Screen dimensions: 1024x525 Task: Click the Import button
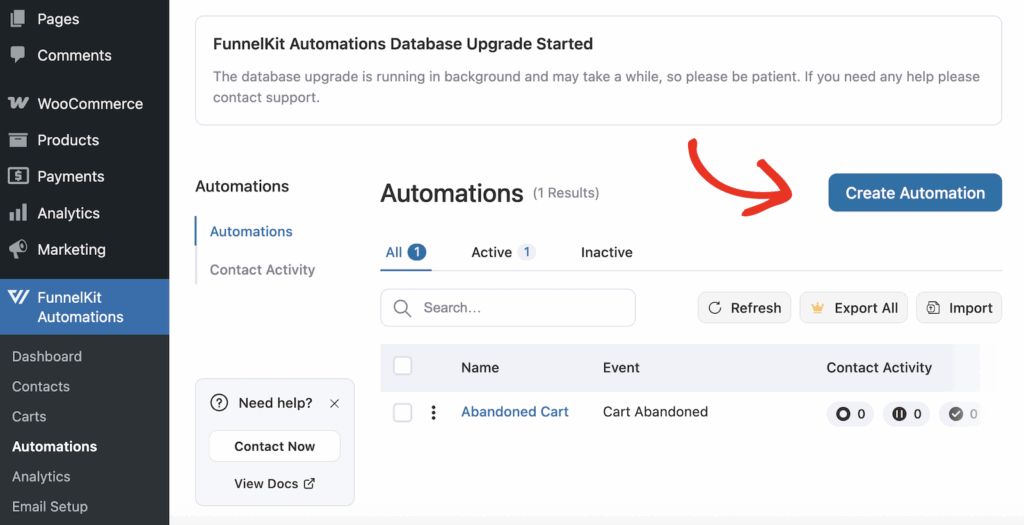[959, 308]
